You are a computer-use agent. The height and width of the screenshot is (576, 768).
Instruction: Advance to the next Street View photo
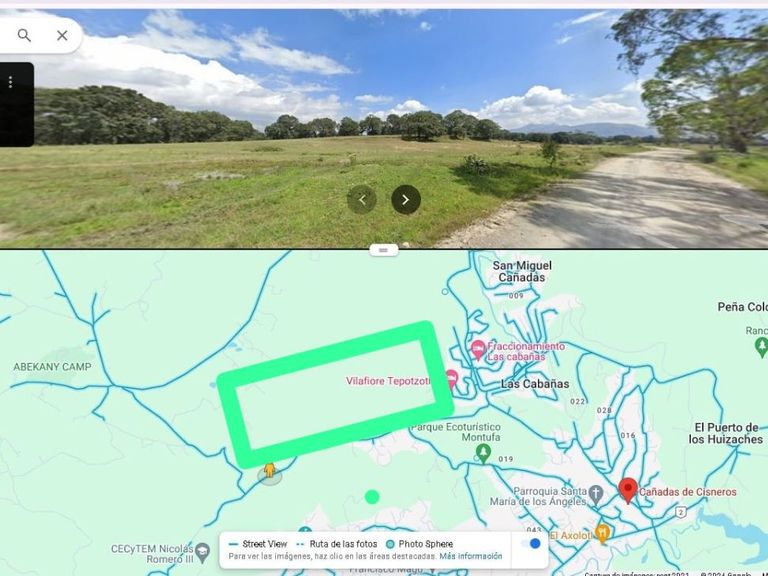click(406, 199)
